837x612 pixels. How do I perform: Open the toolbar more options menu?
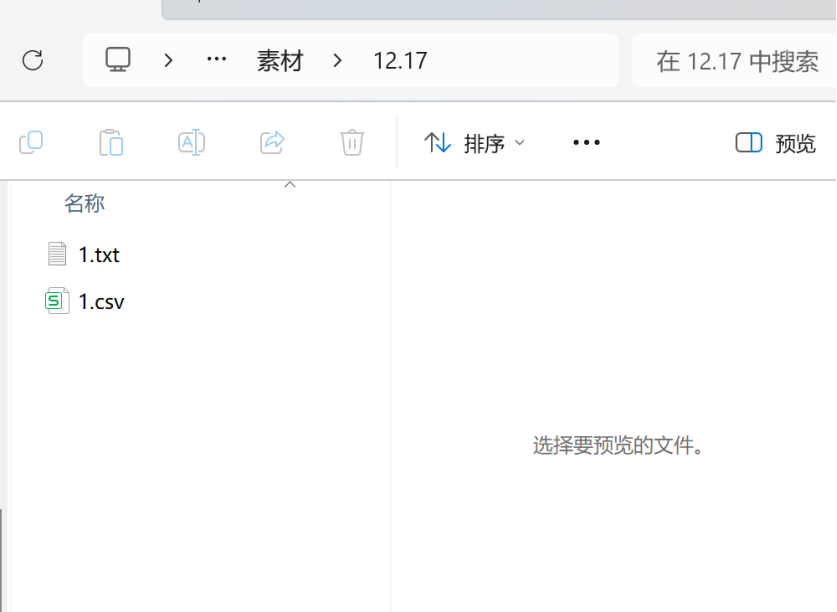point(587,143)
